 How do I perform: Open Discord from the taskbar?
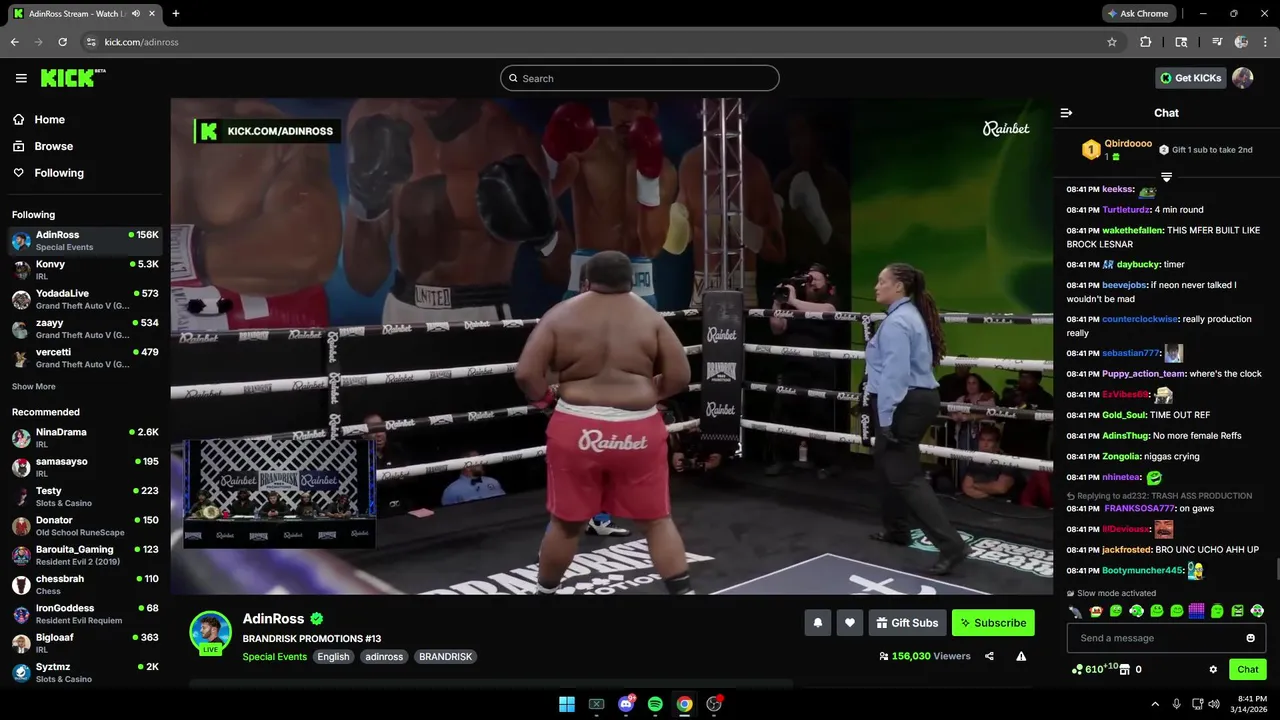(626, 704)
